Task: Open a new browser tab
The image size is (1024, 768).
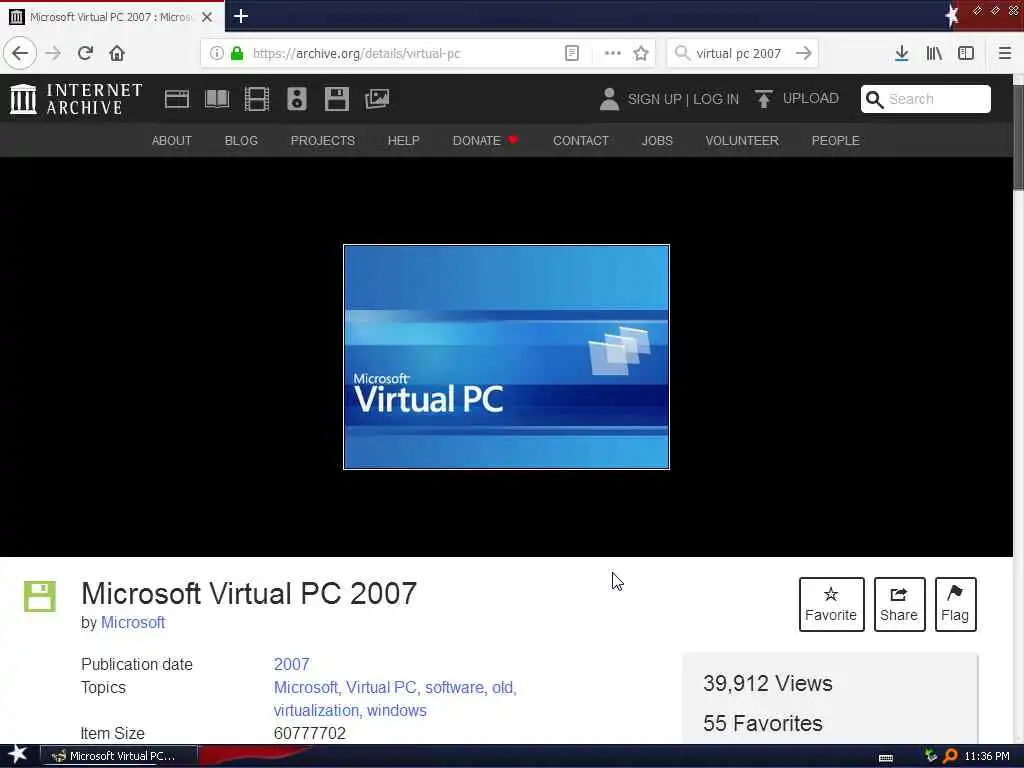Action: tap(240, 16)
